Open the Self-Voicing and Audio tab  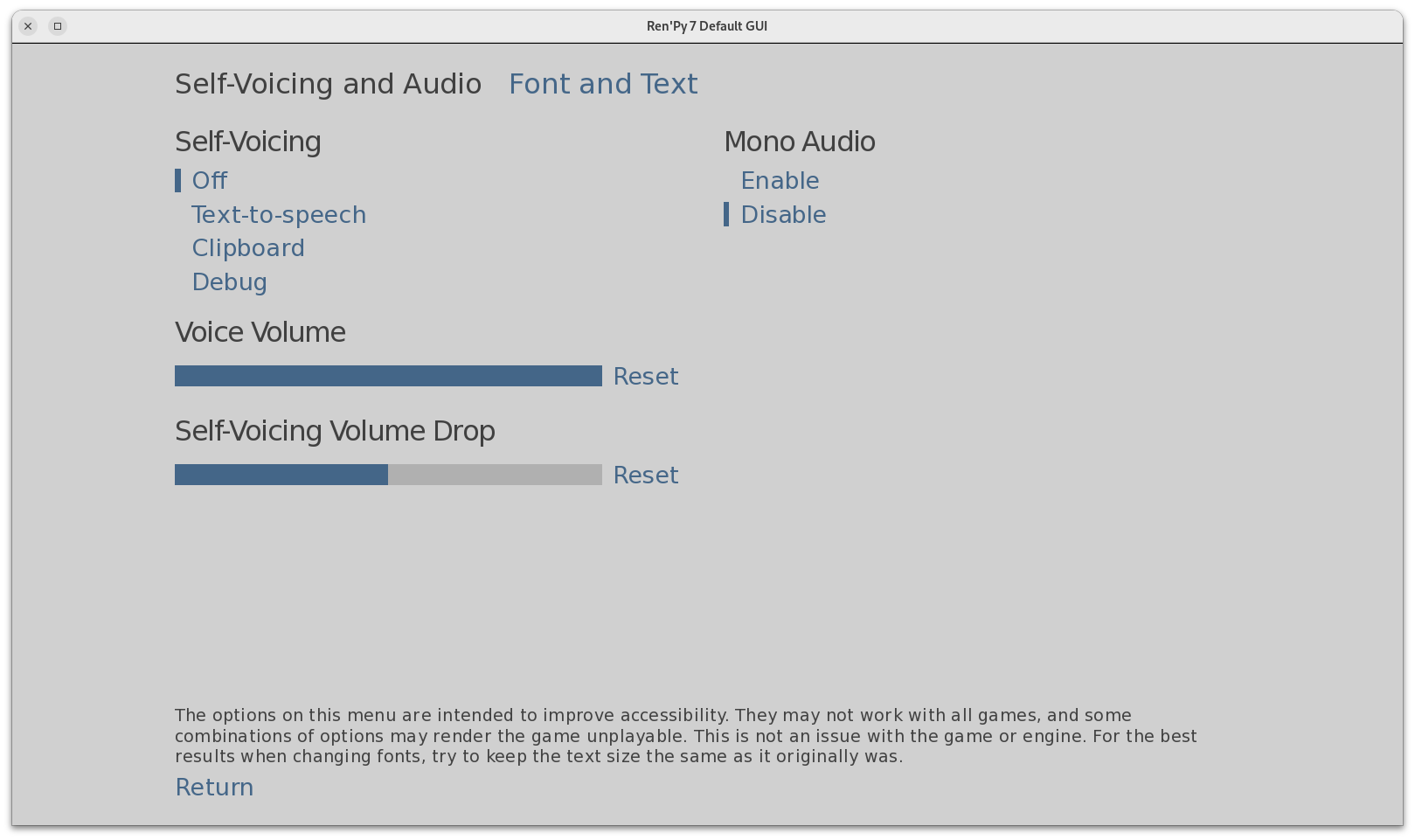pos(328,84)
